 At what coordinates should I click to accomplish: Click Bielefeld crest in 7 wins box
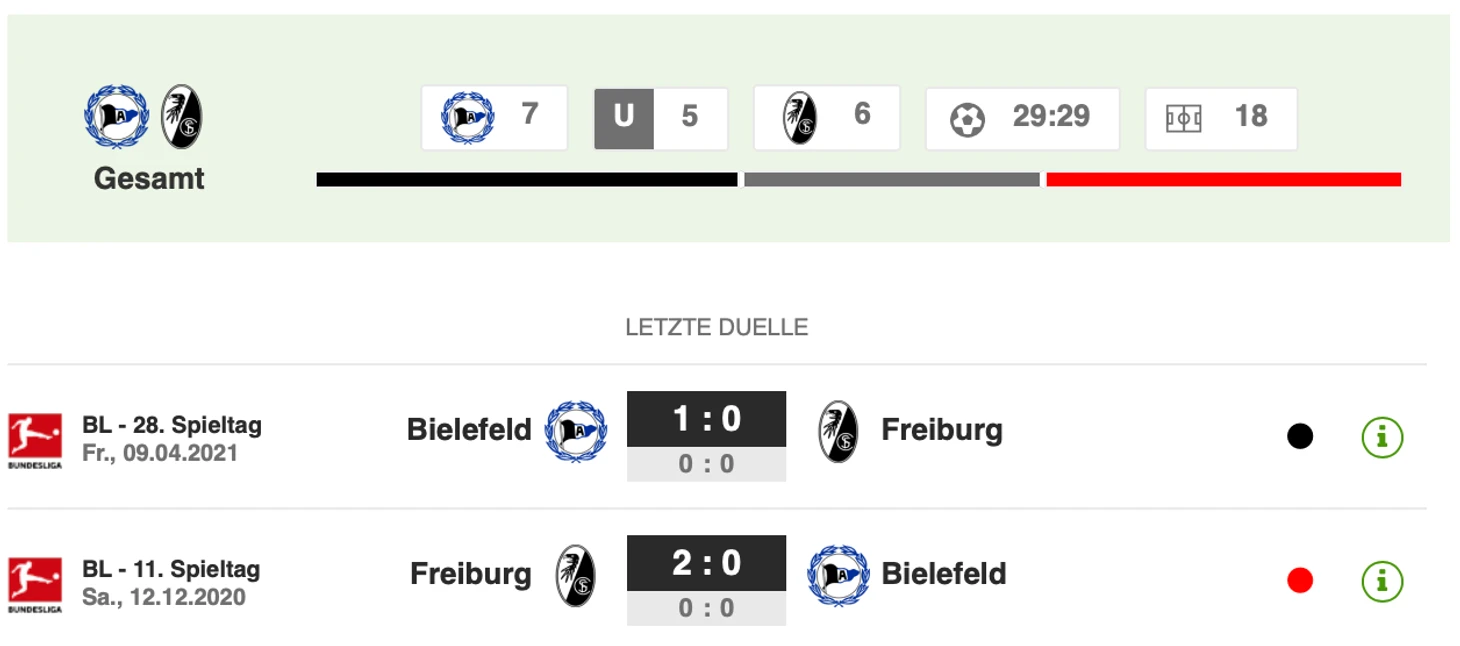point(468,118)
